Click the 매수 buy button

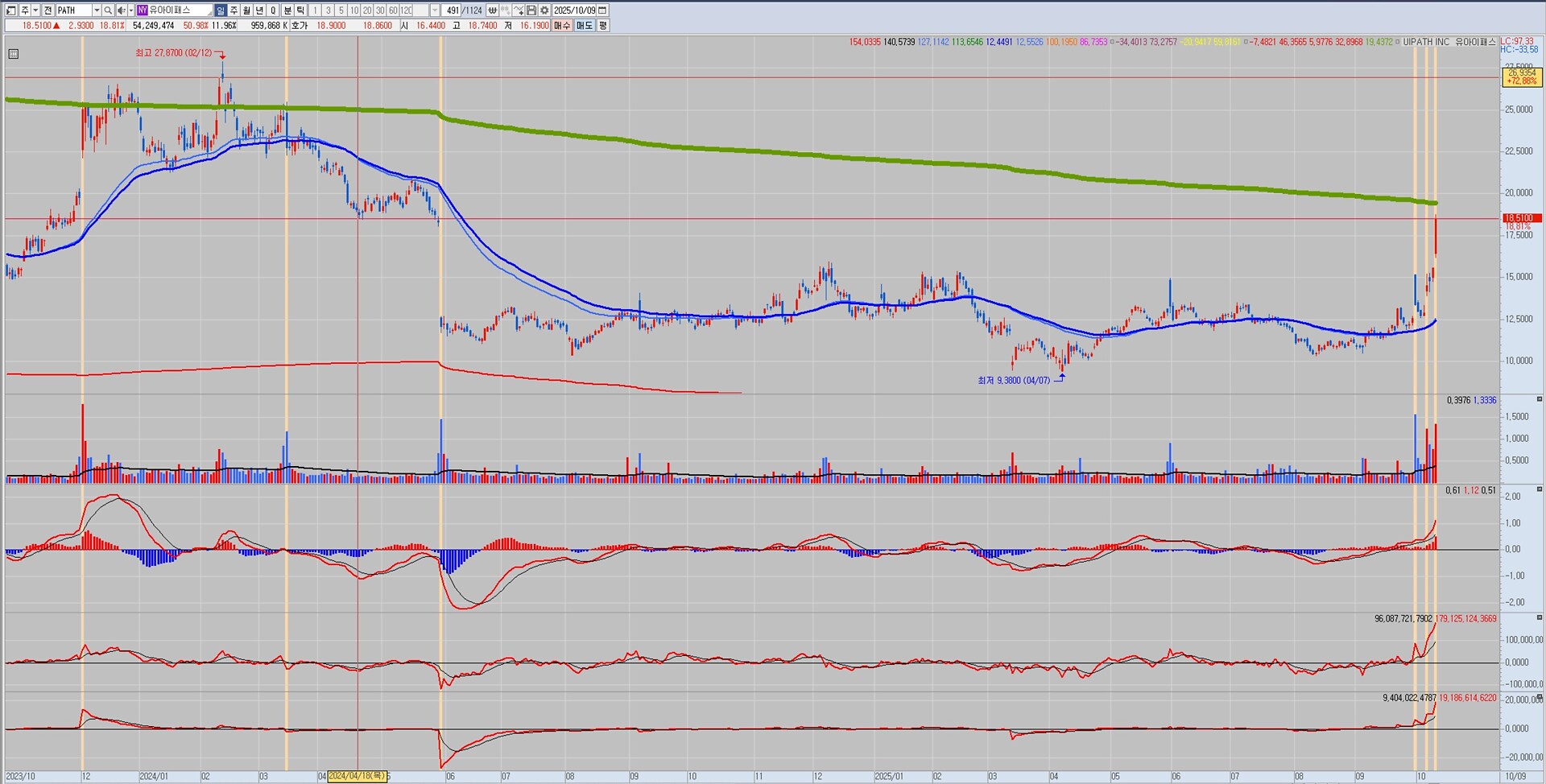(x=561, y=26)
